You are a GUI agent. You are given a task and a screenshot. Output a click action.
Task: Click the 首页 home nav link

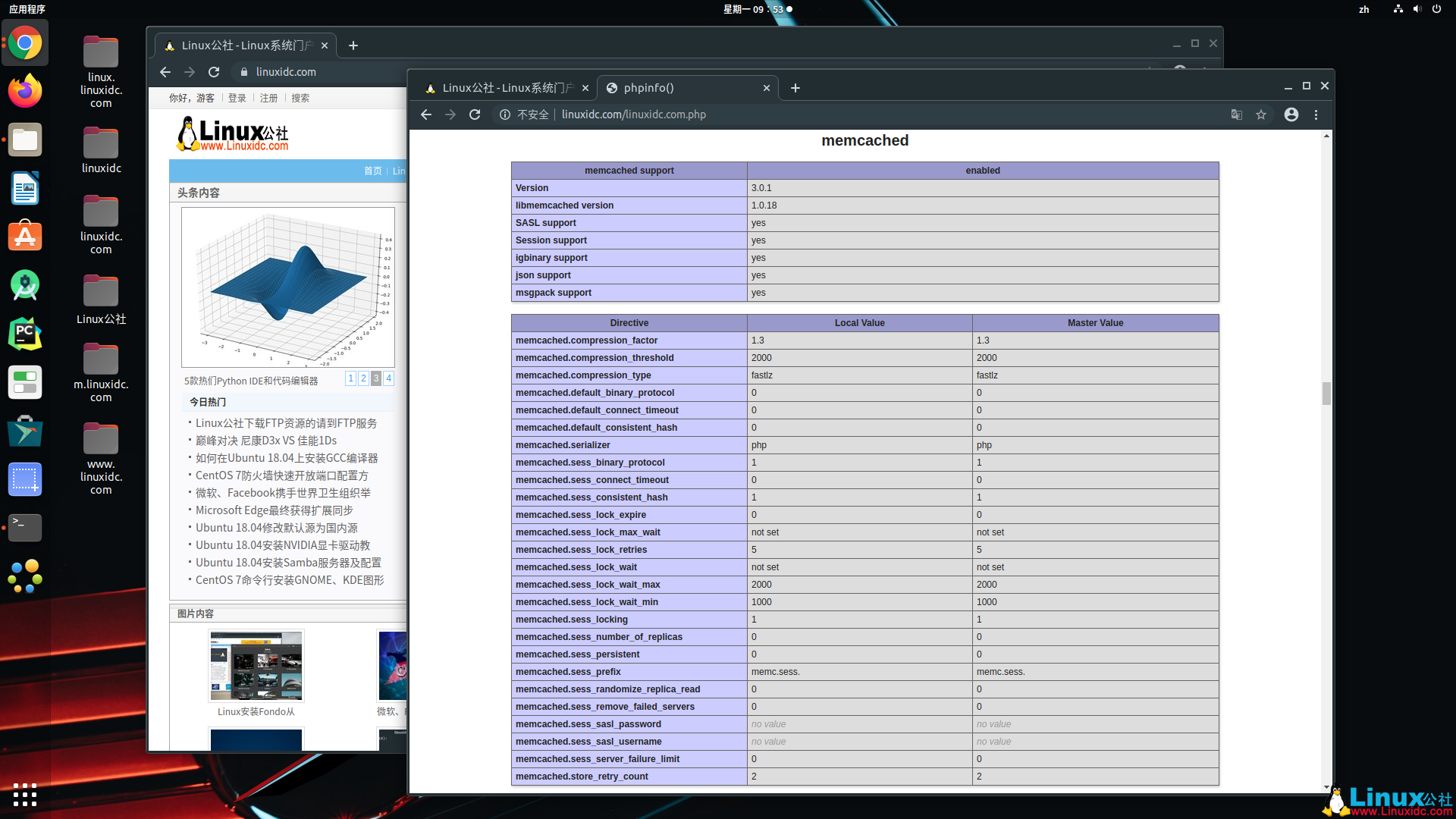373,171
